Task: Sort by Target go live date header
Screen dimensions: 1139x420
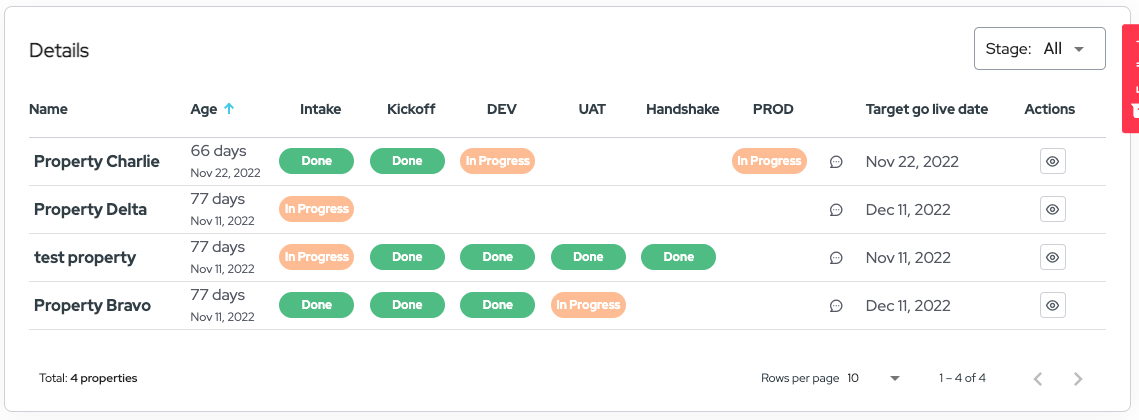Action: pos(926,109)
